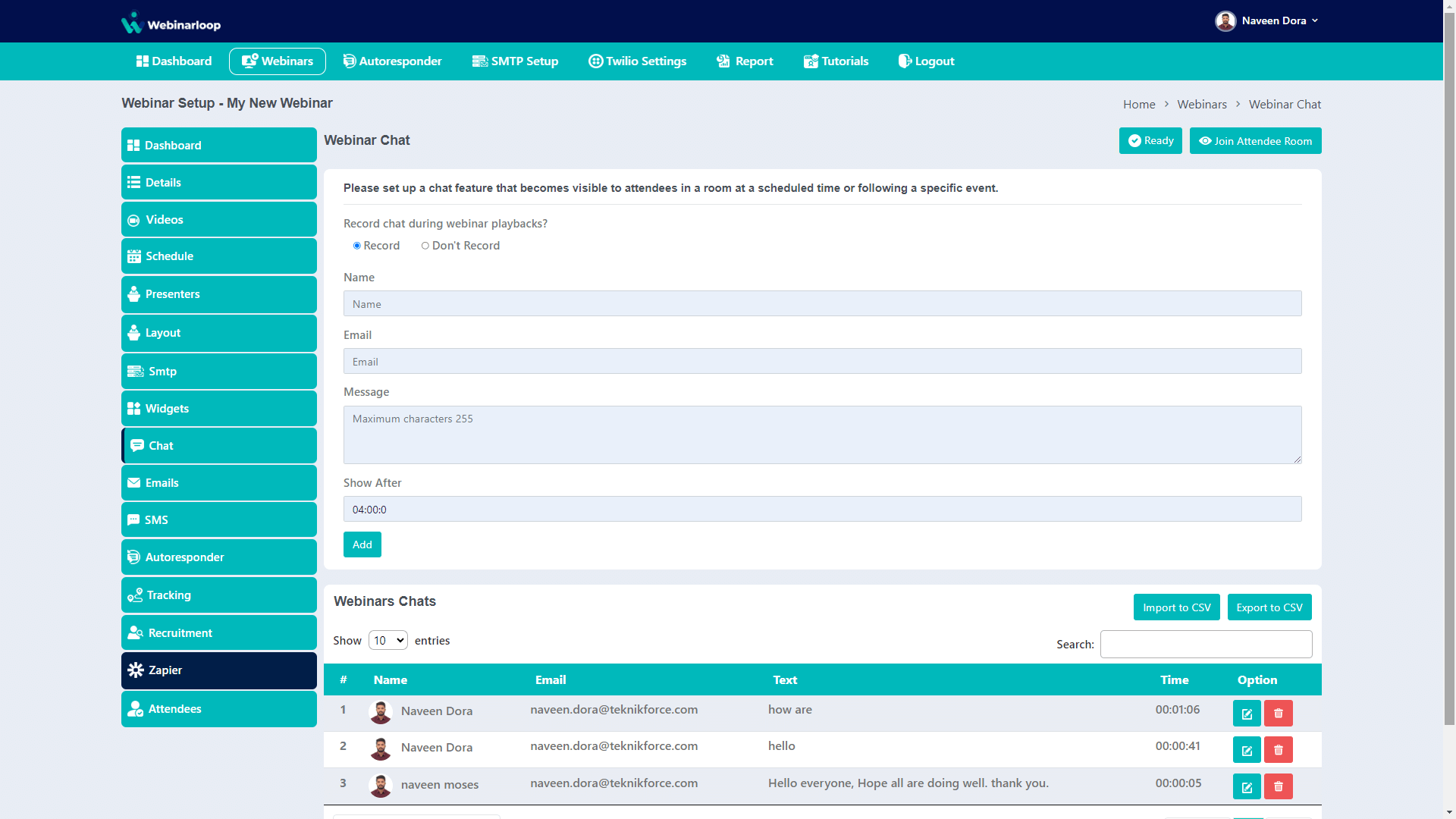The height and width of the screenshot is (819, 1456).
Task: Open SMTP Setup navigation item
Action: (515, 61)
